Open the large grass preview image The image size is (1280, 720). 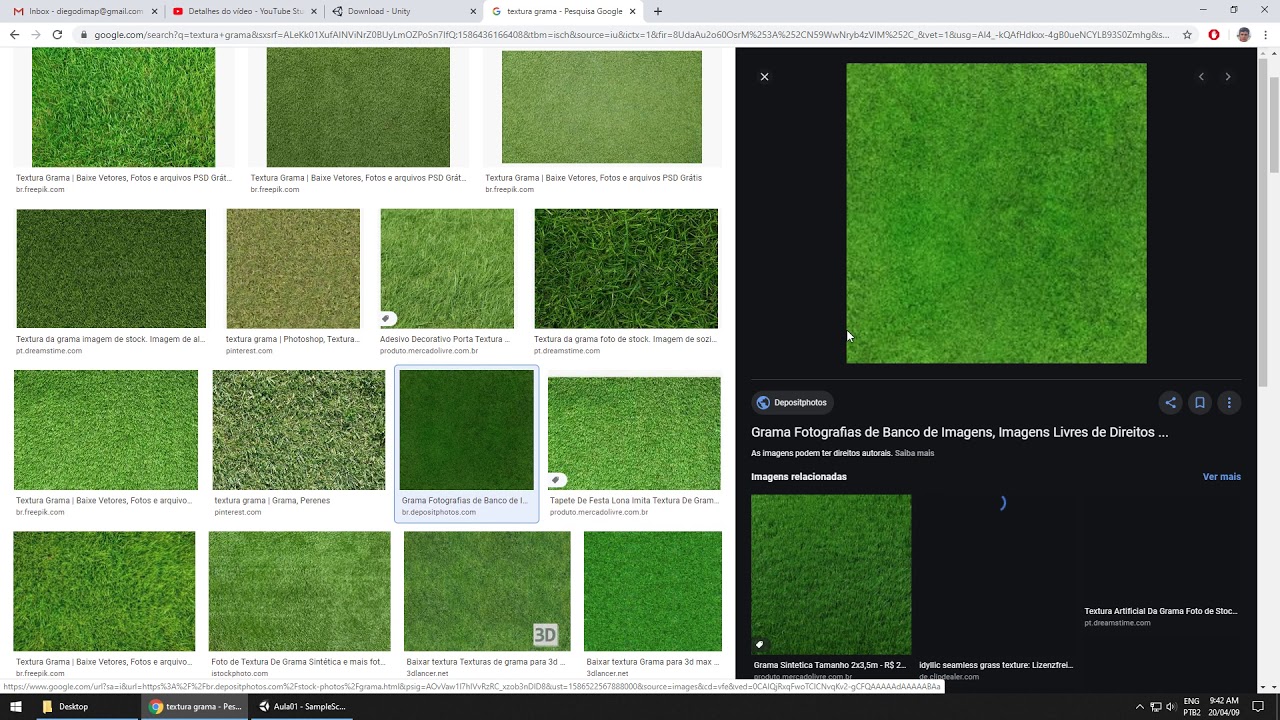(996, 213)
